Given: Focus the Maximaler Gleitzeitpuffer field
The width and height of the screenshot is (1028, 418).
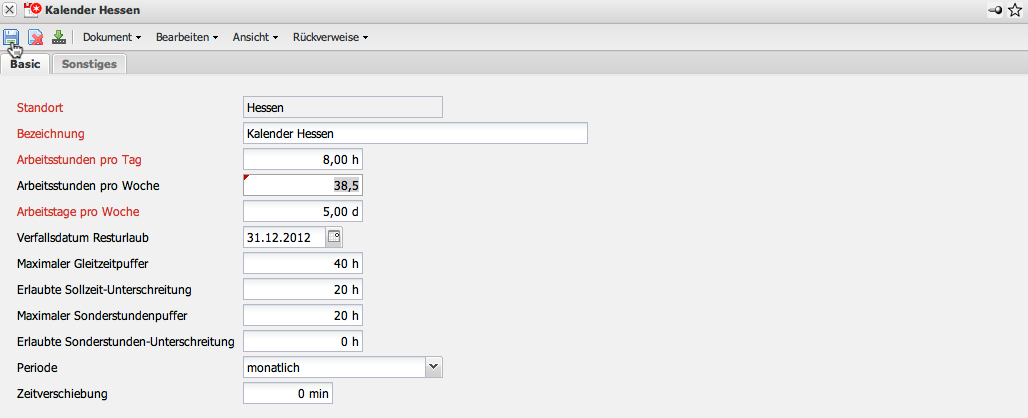Looking at the screenshot, I should 303,263.
